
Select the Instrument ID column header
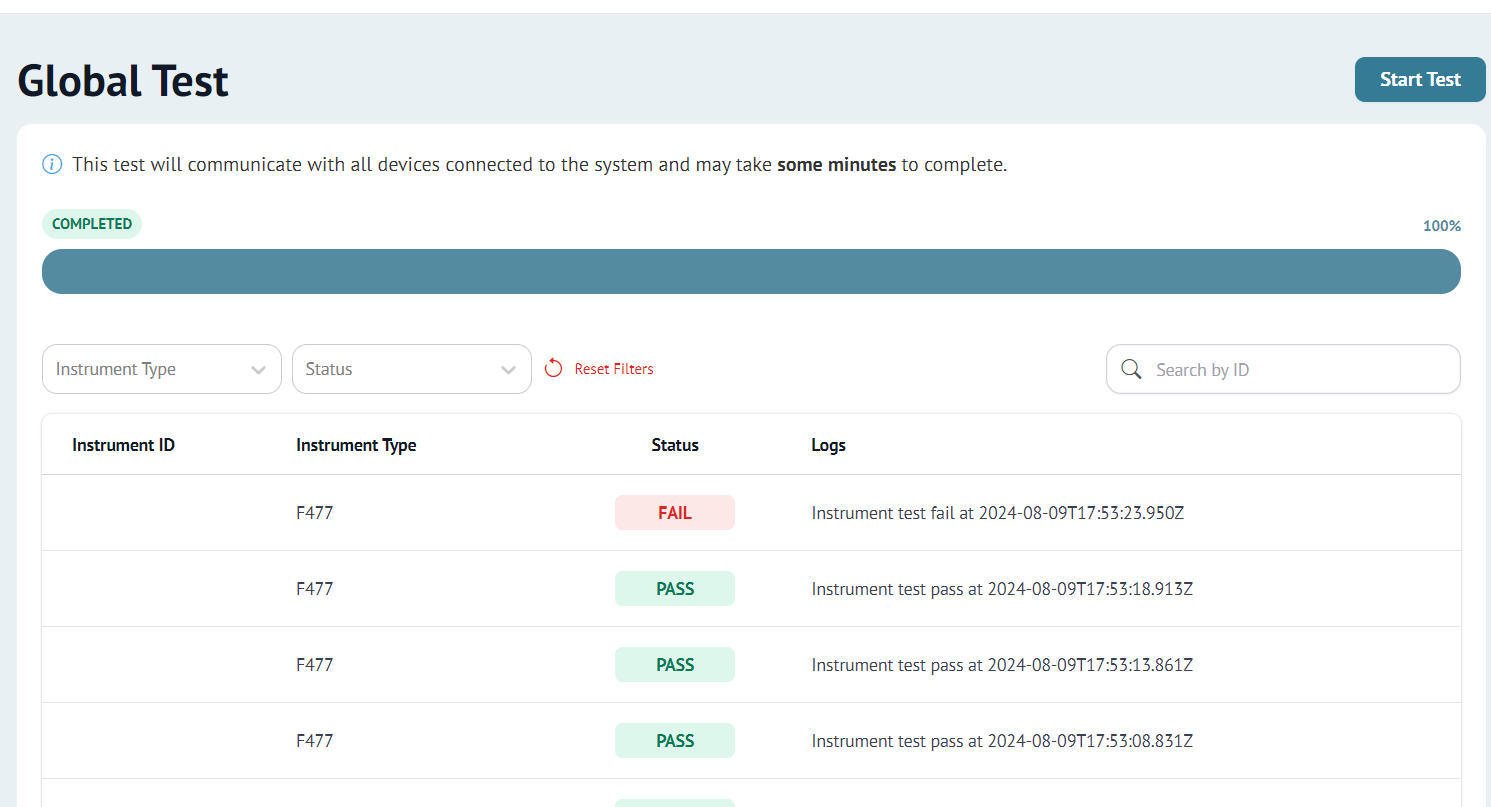point(124,445)
